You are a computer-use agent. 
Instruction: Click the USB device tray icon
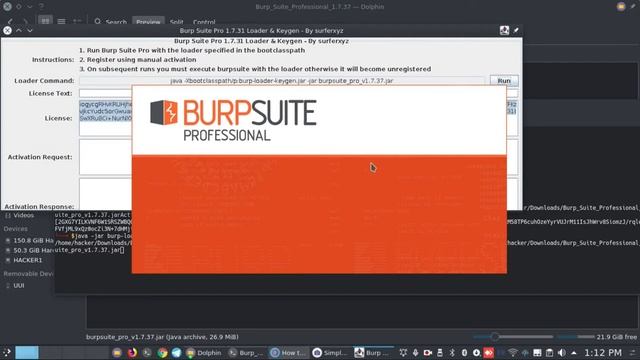pyautogui.click(x=440, y=352)
